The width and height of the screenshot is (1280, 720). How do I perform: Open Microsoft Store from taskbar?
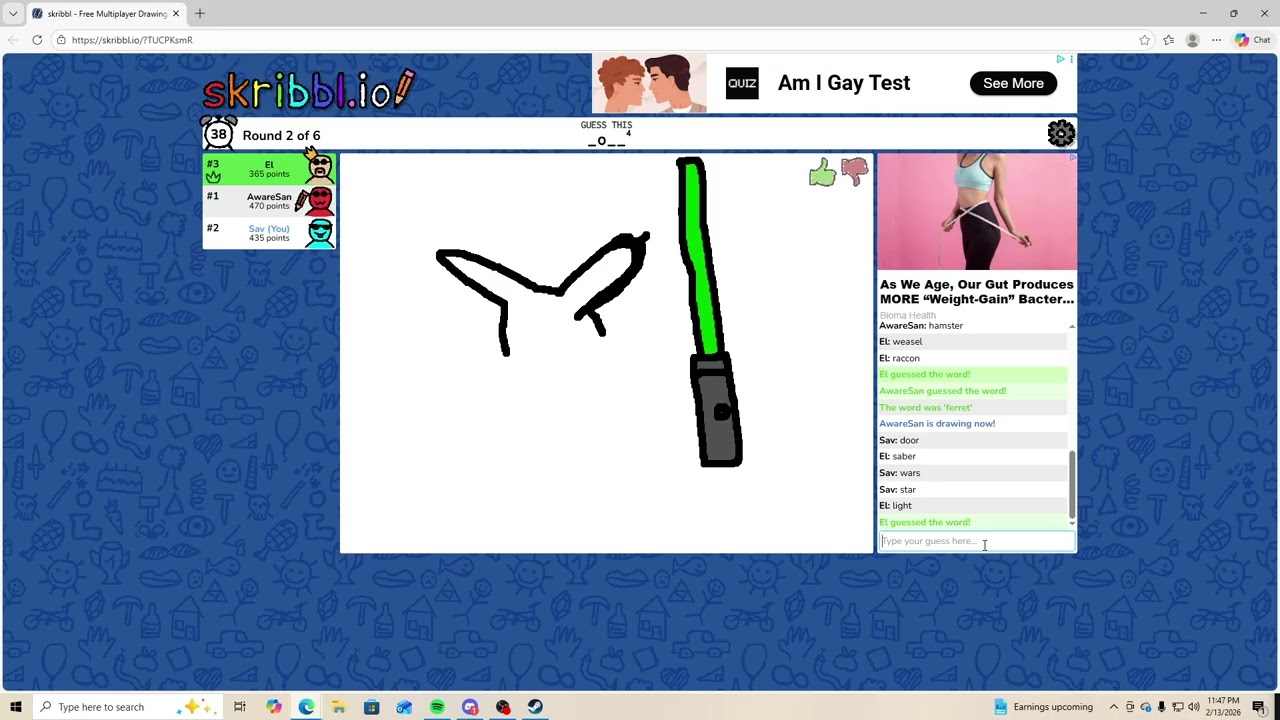(x=372, y=707)
